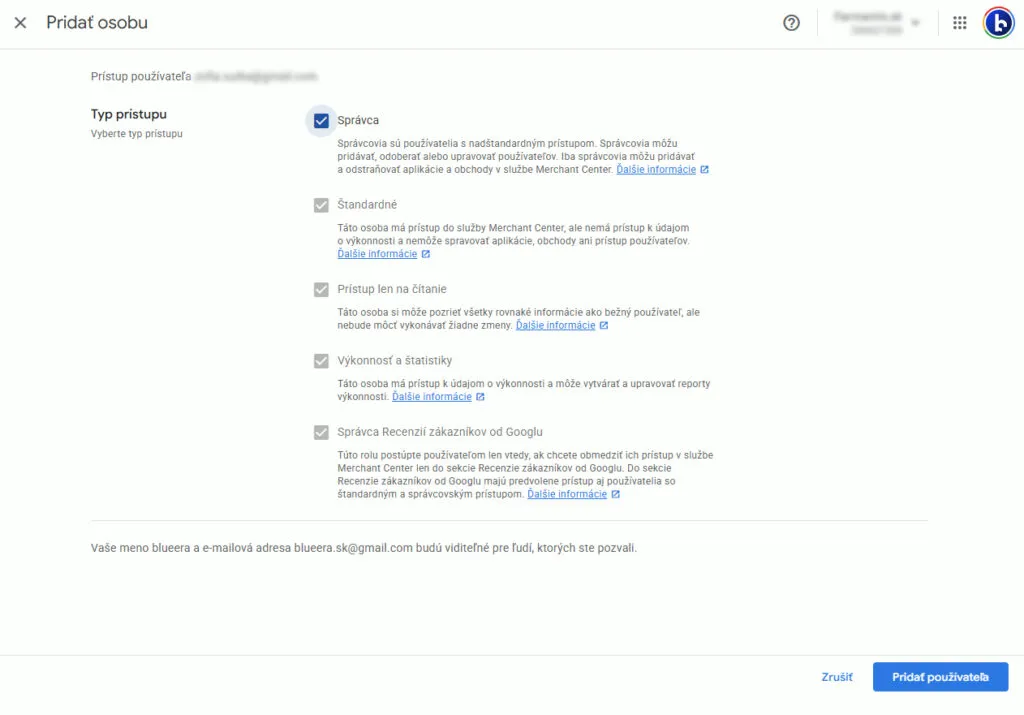Open the help question mark icon
The height and width of the screenshot is (715, 1024).
tap(791, 23)
